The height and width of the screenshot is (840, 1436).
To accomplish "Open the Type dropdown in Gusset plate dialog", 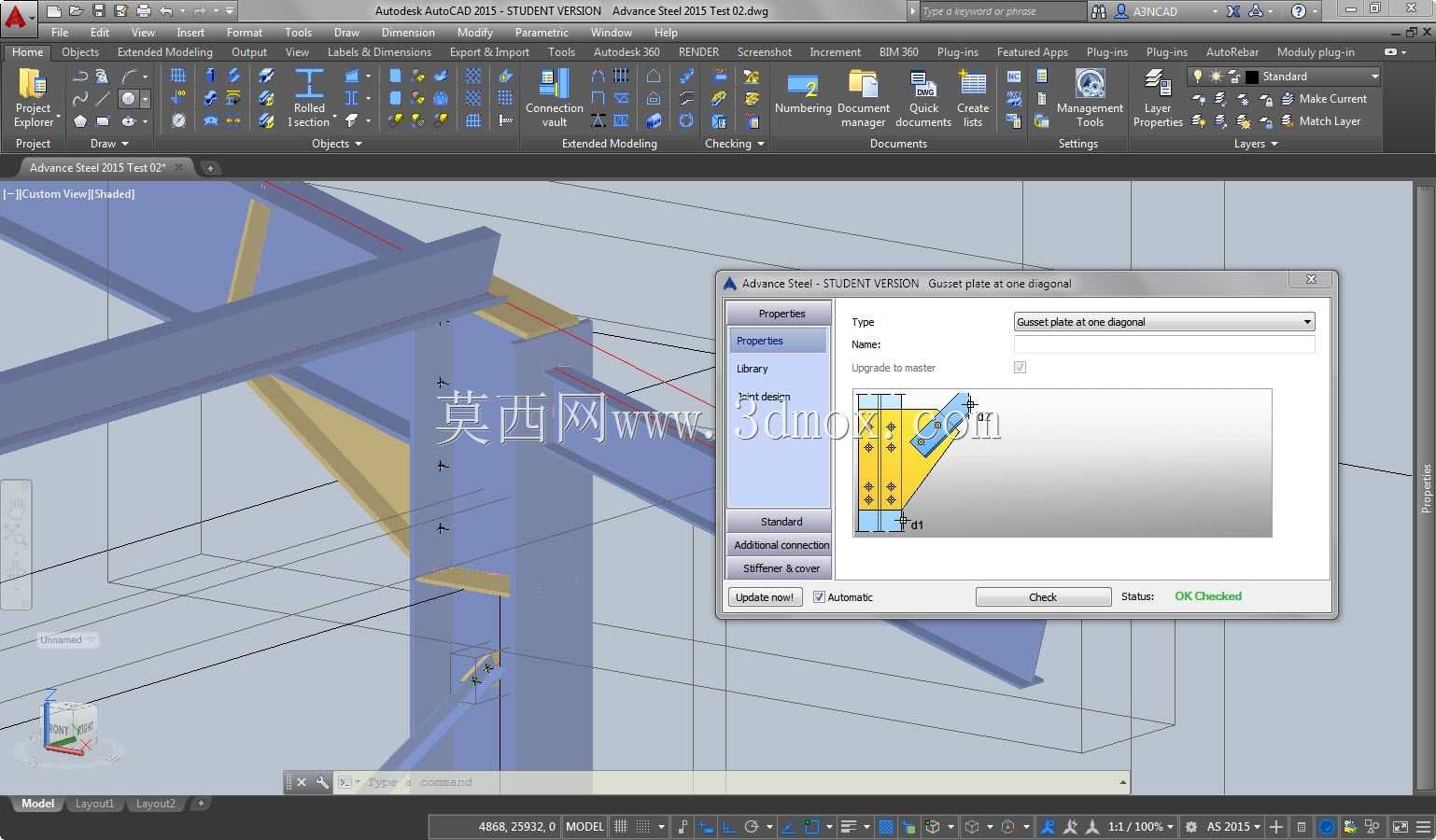I will [1164, 322].
